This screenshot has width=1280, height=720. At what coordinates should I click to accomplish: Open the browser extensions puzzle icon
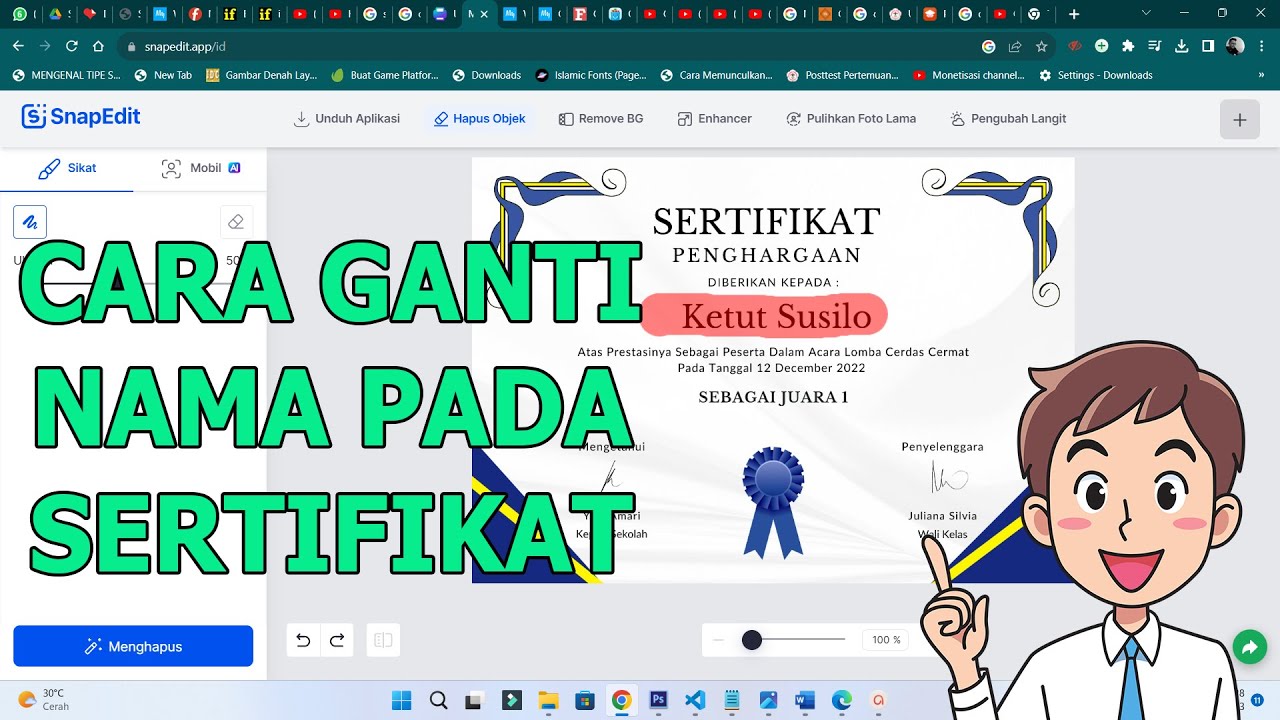point(1128,46)
